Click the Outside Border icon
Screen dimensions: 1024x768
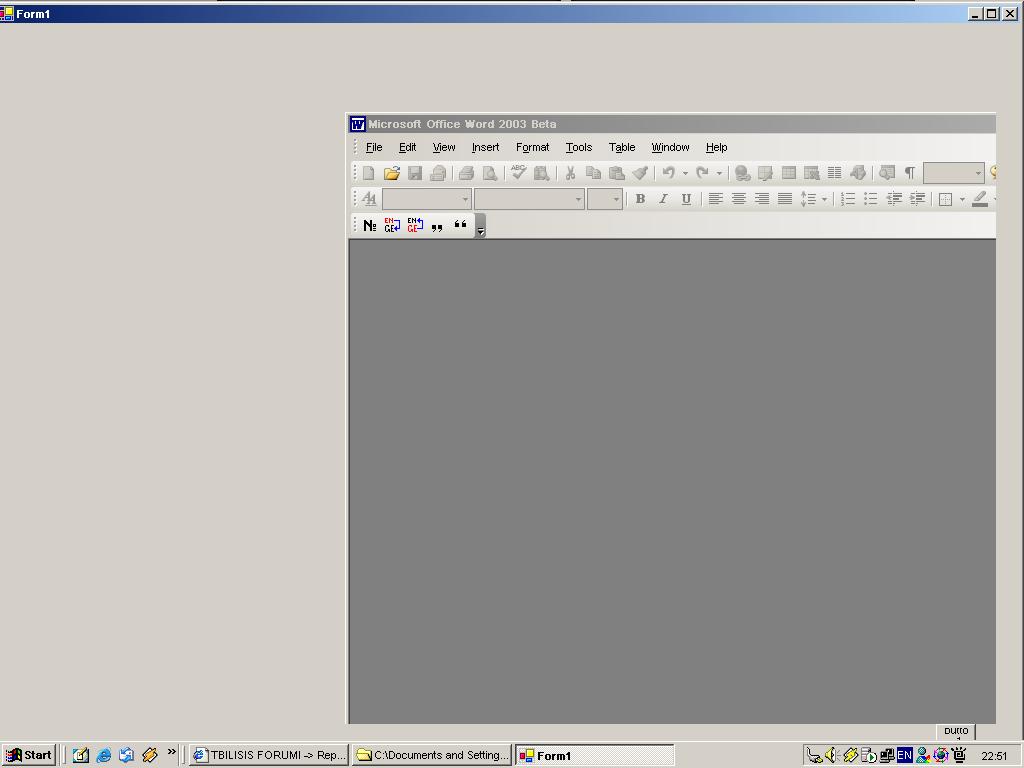point(946,199)
